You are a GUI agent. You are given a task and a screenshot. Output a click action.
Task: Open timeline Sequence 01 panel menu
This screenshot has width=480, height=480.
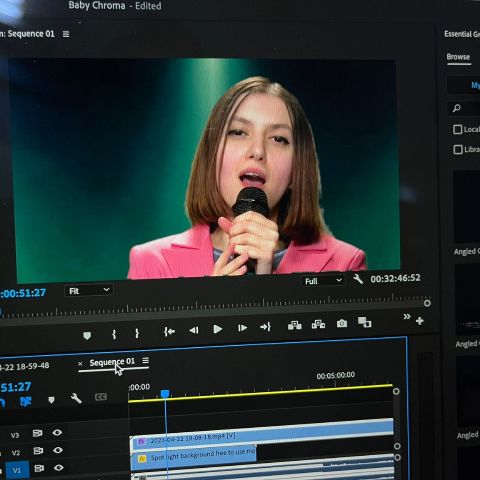coord(145,361)
